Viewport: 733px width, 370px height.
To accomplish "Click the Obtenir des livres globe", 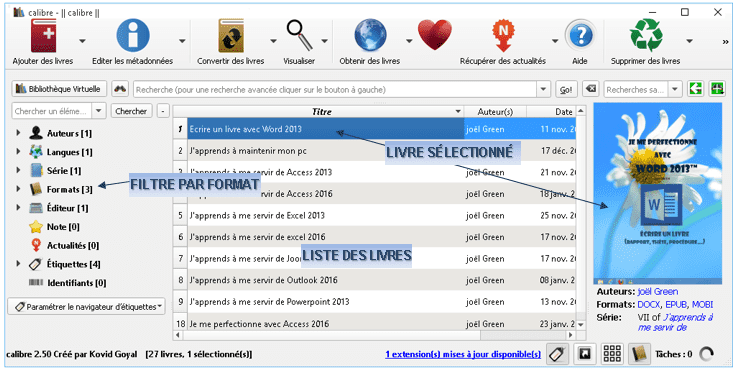I will pyautogui.click(x=370, y=35).
